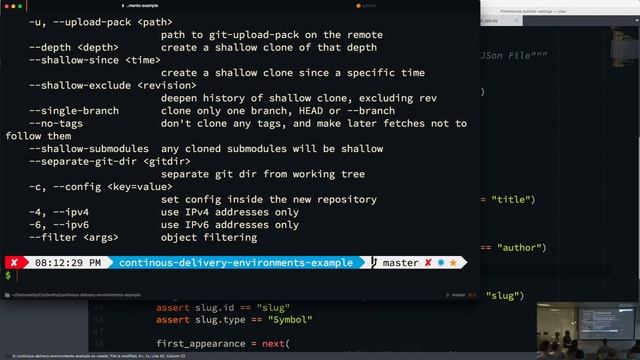Image resolution: width=640 pixels, height=360 pixels.
Task: Click the orange star git status marker
Action: (x=453, y=262)
